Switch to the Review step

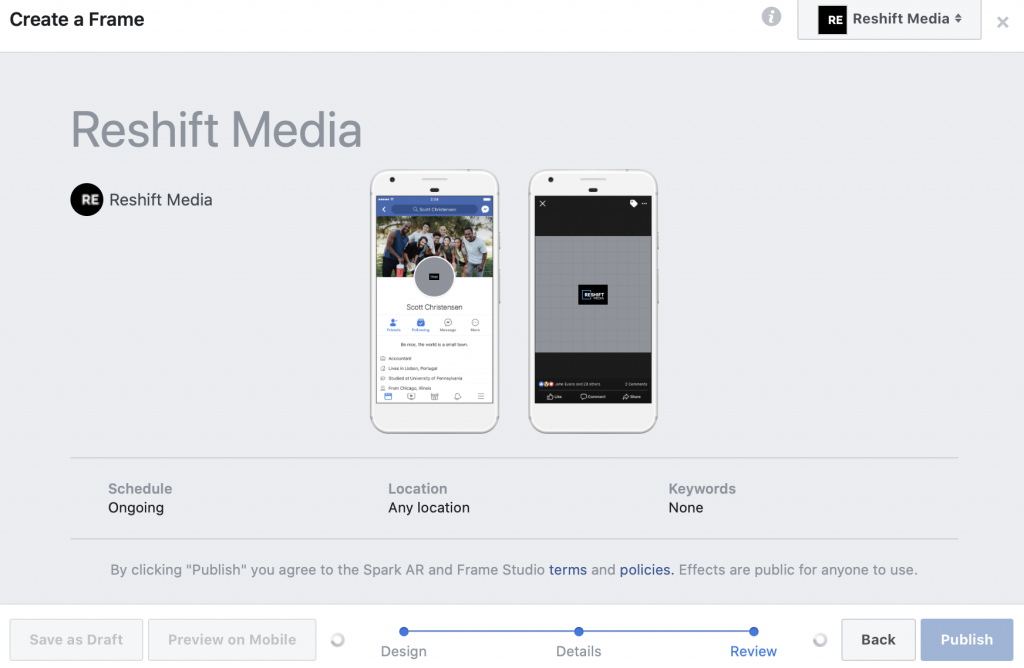753,632
